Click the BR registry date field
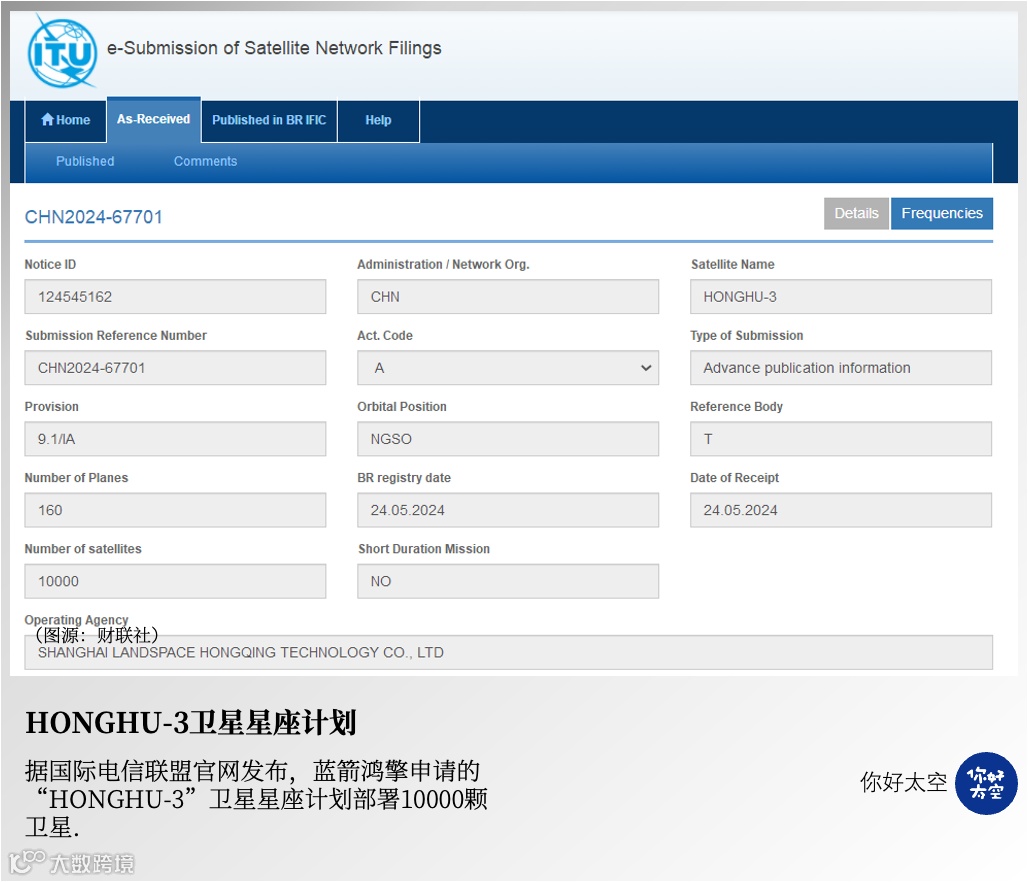The width and height of the screenshot is (1028, 882). coord(508,510)
